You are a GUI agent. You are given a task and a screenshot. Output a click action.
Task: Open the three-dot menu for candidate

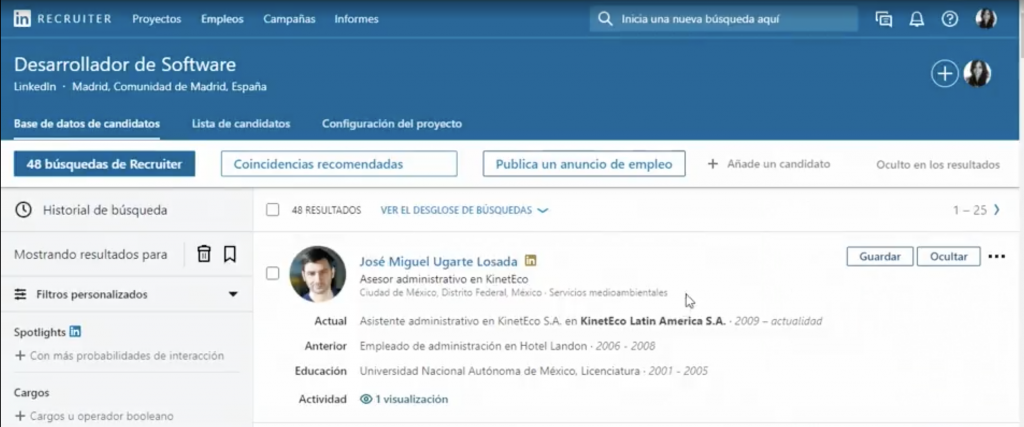[996, 256]
